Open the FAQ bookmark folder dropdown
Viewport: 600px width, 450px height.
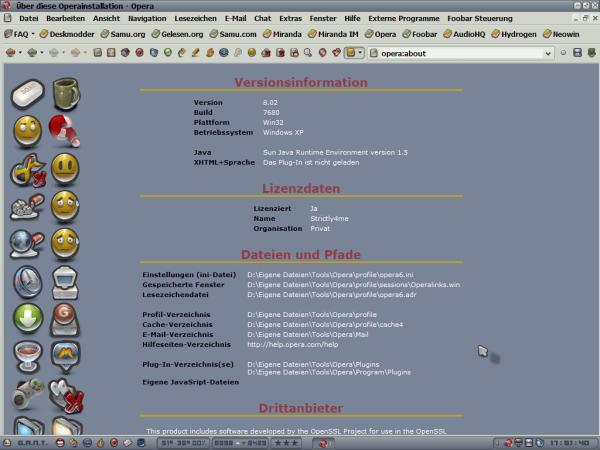tap(33, 34)
